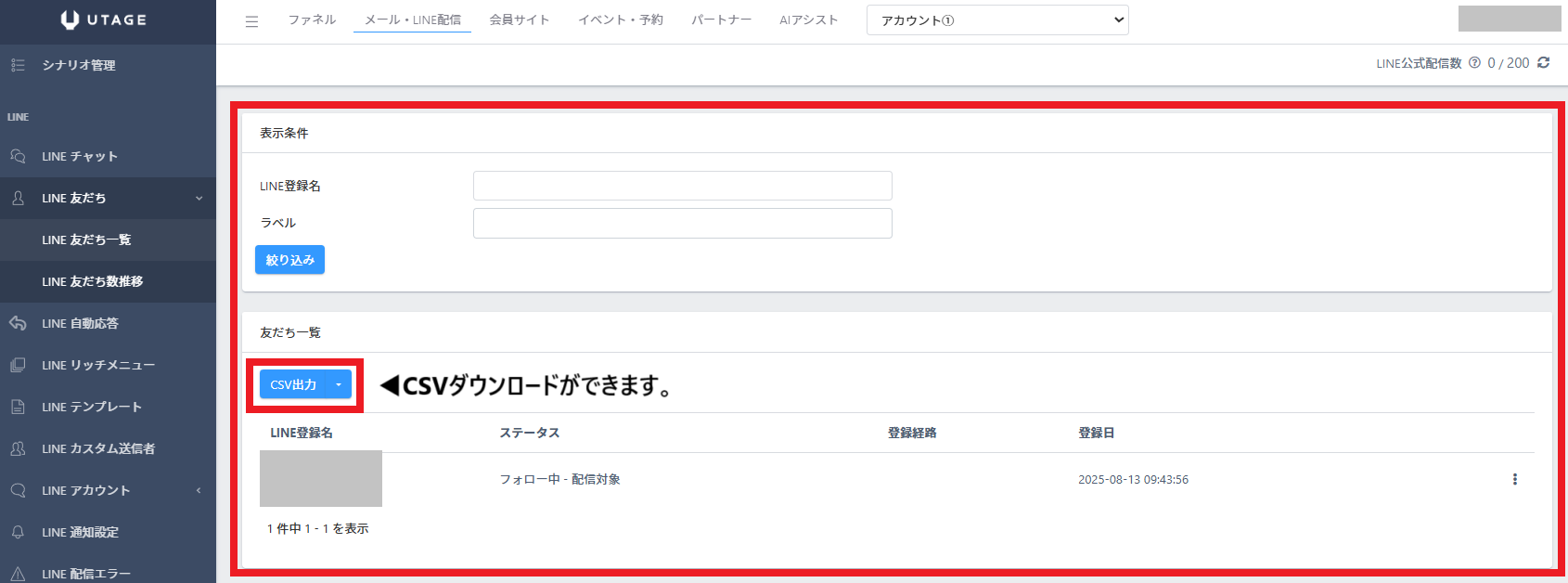Expand the LINE アカウント submenu chevron
The height and width of the screenshot is (583, 1568).
(x=199, y=490)
